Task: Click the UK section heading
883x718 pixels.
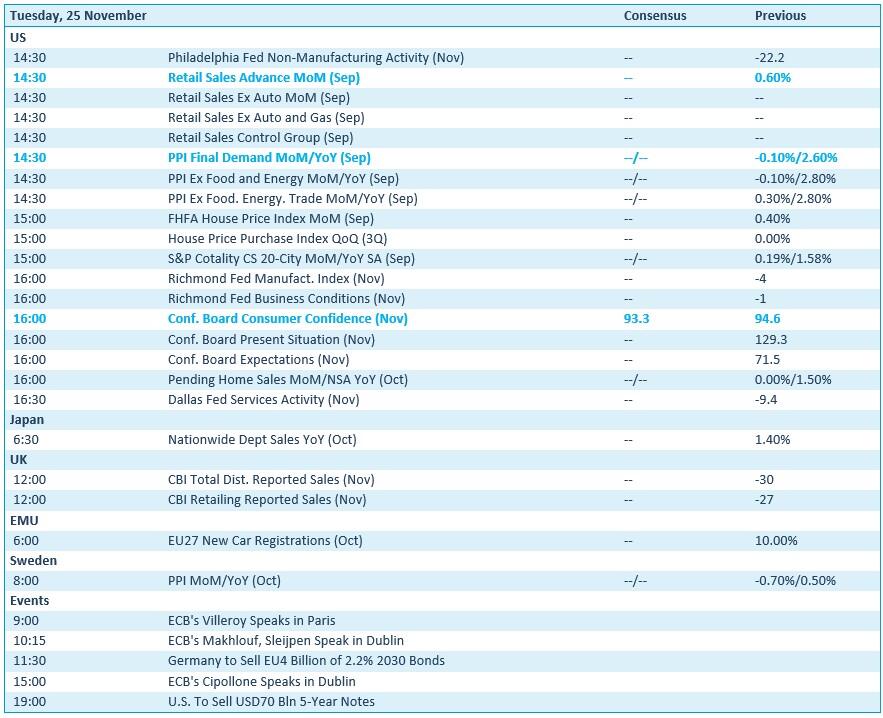Action: (19, 460)
